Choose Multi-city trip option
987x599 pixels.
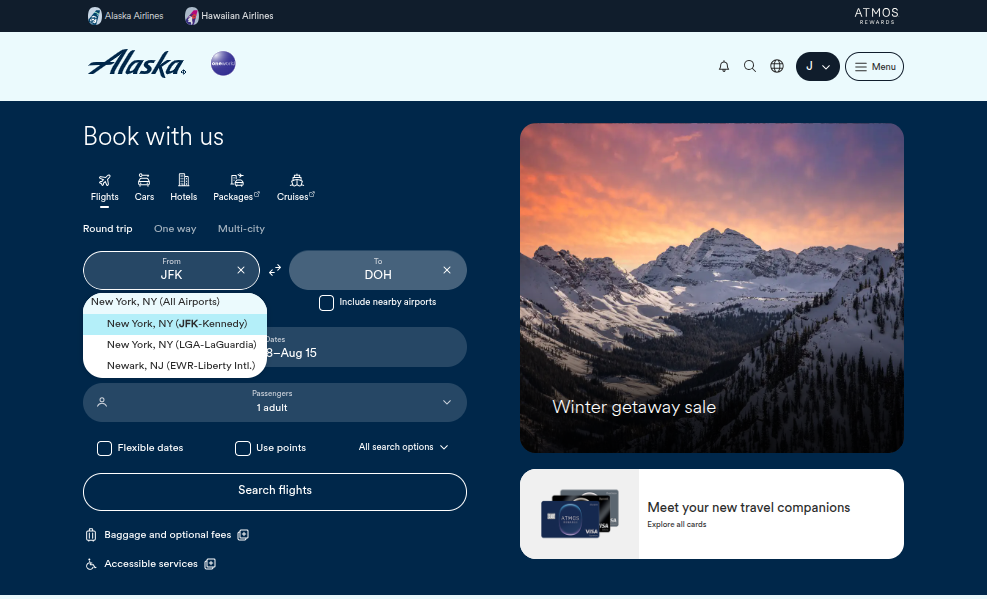coord(241,229)
